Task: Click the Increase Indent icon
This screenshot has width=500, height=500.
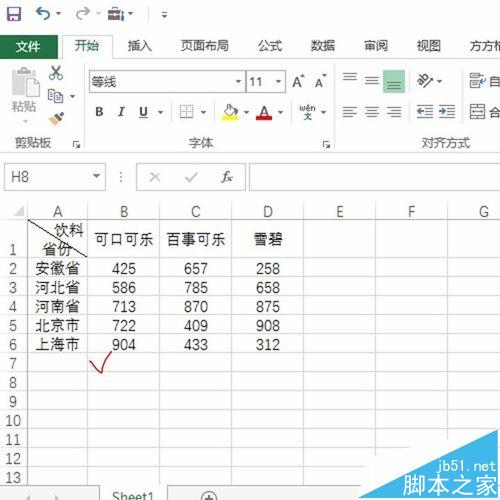Action: [x=447, y=111]
